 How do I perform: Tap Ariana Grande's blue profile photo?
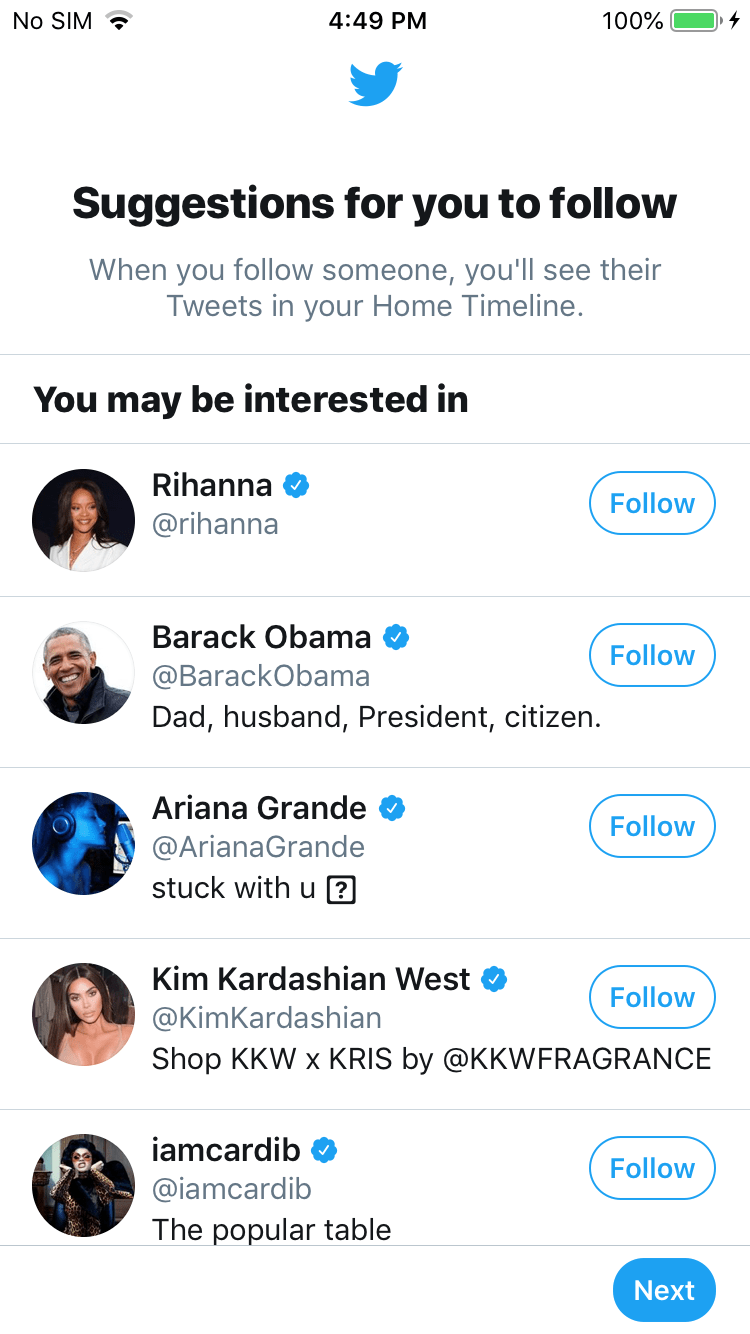tap(83, 843)
